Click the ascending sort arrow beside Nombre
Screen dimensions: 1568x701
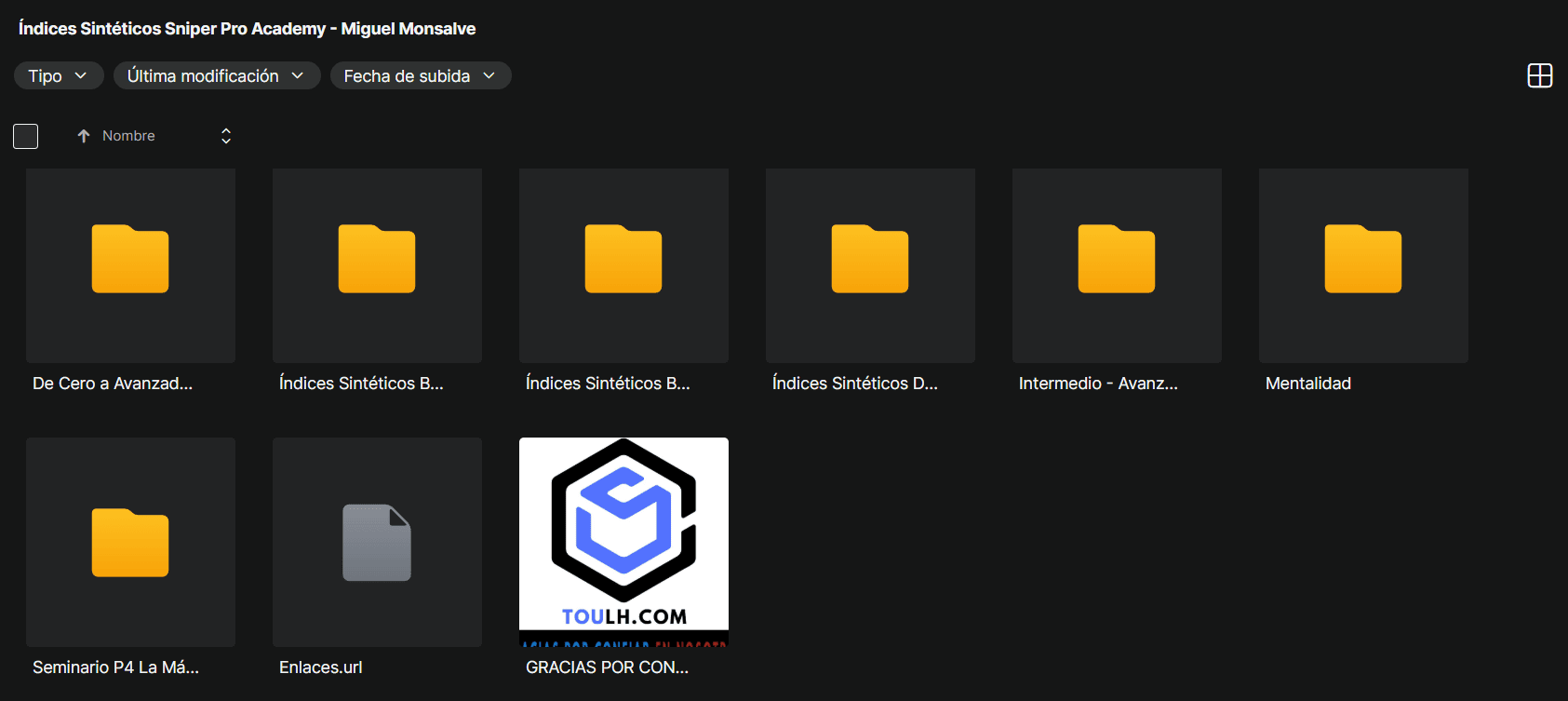pyautogui.click(x=84, y=136)
